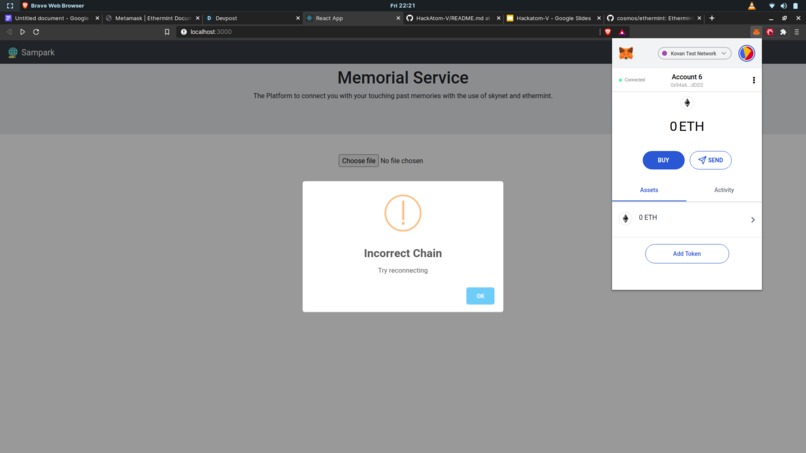
Task: Close the Devpost tab
Action: pyautogui.click(x=298, y=18)
